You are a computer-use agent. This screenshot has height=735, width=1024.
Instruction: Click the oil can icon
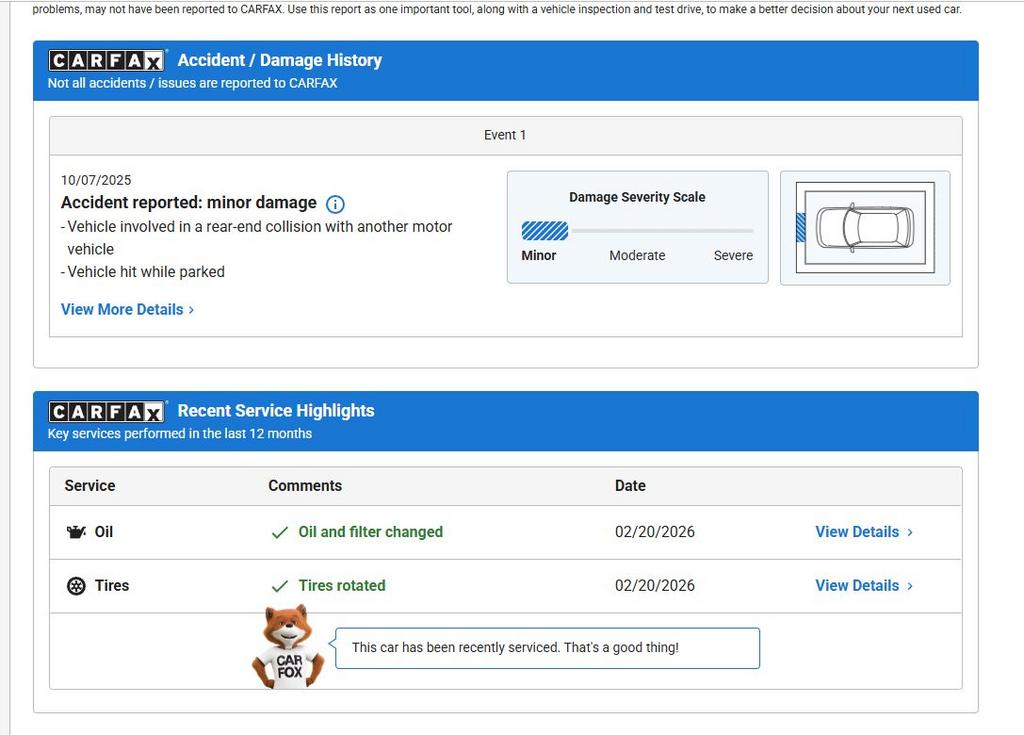[x=76, y=532]
